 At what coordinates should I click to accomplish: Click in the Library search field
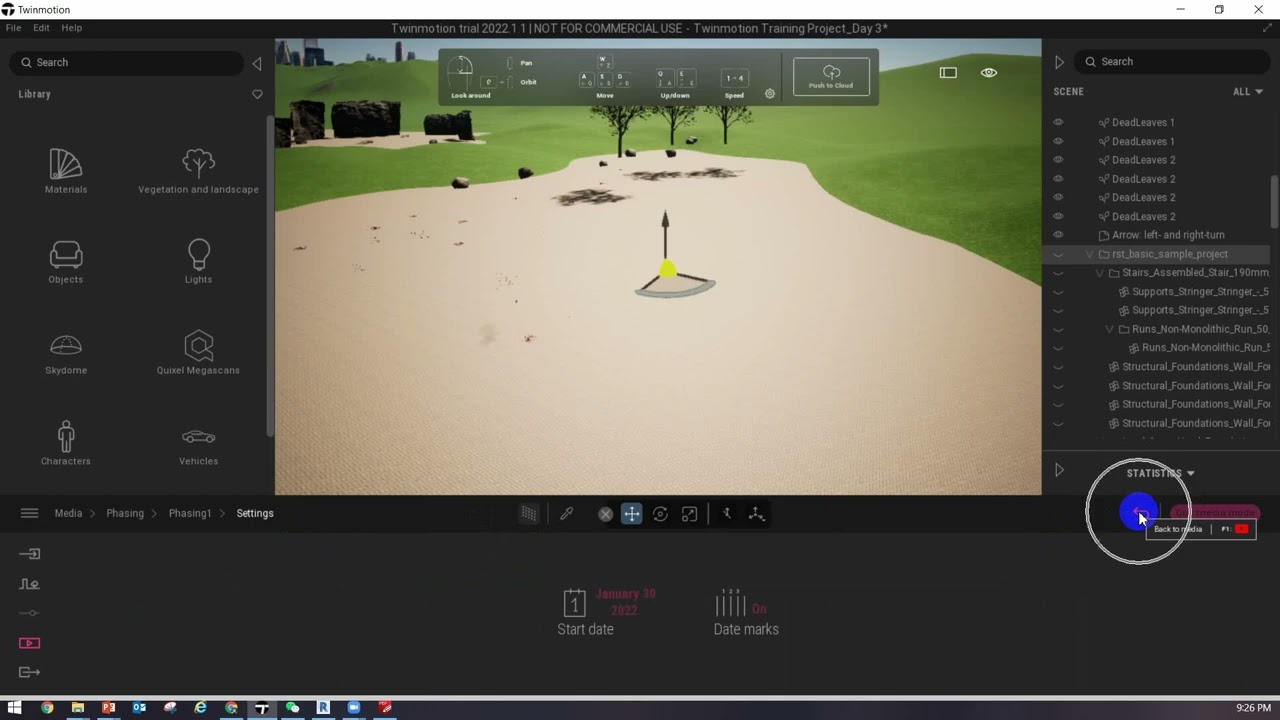pyautogui.click(x=127, y=62)
